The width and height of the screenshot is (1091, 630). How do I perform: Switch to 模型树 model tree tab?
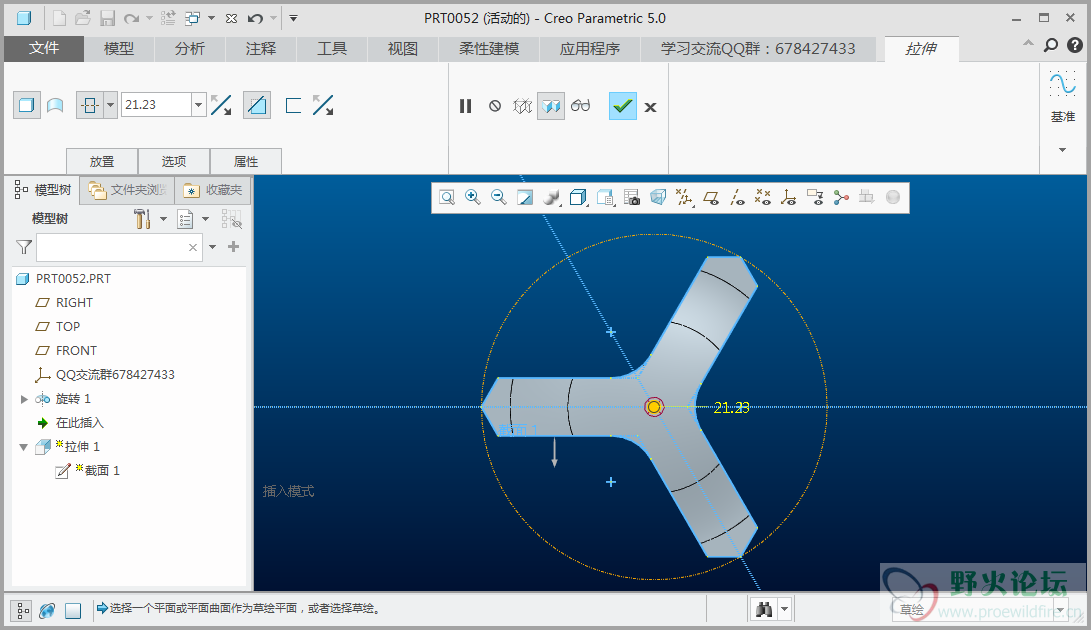(42, 190)
